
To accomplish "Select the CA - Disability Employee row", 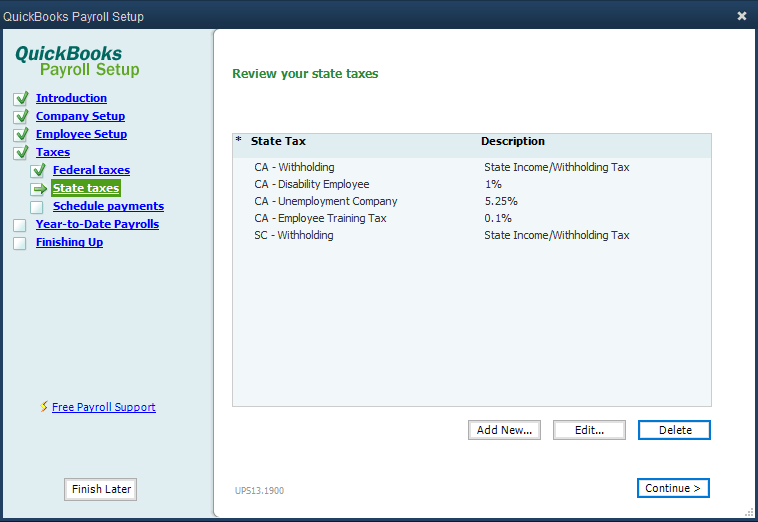I will (472, 184).
